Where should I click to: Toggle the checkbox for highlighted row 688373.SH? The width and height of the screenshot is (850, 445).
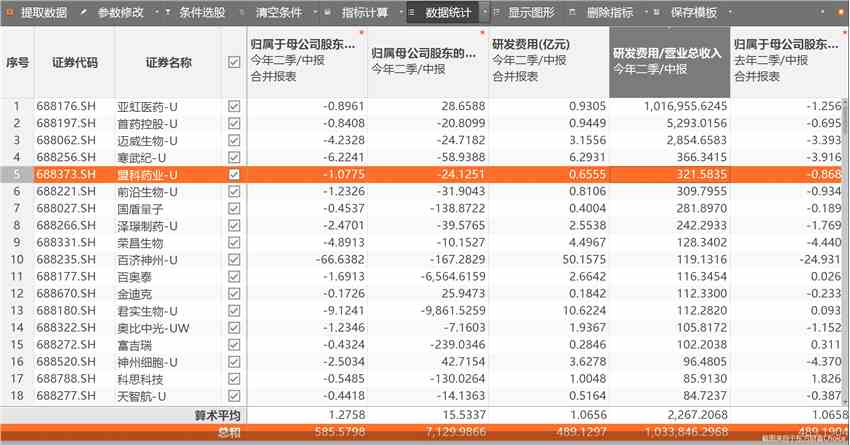(x=234, y=175)
